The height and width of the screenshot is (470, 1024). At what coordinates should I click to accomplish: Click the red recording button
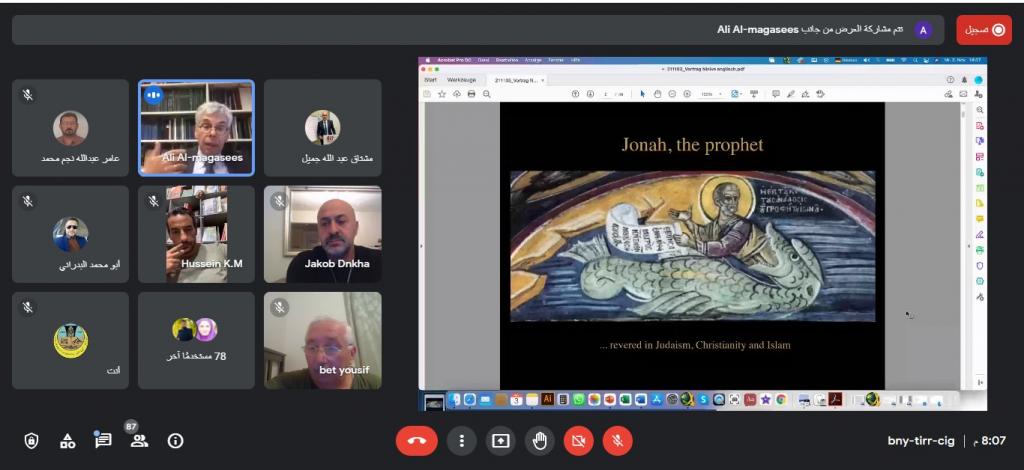point(984,30)
